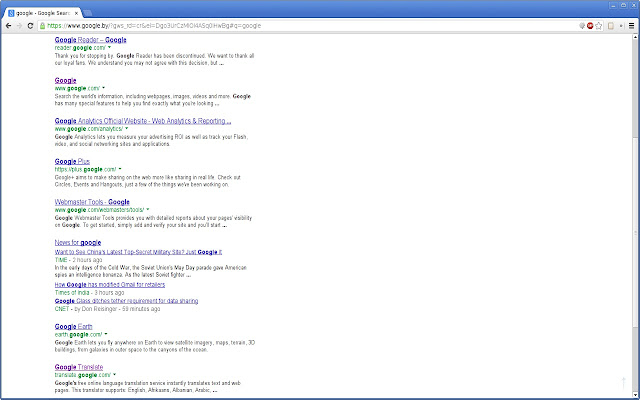Click the faint scroll-to-top arrow at bottom right

tap(624, 384)
